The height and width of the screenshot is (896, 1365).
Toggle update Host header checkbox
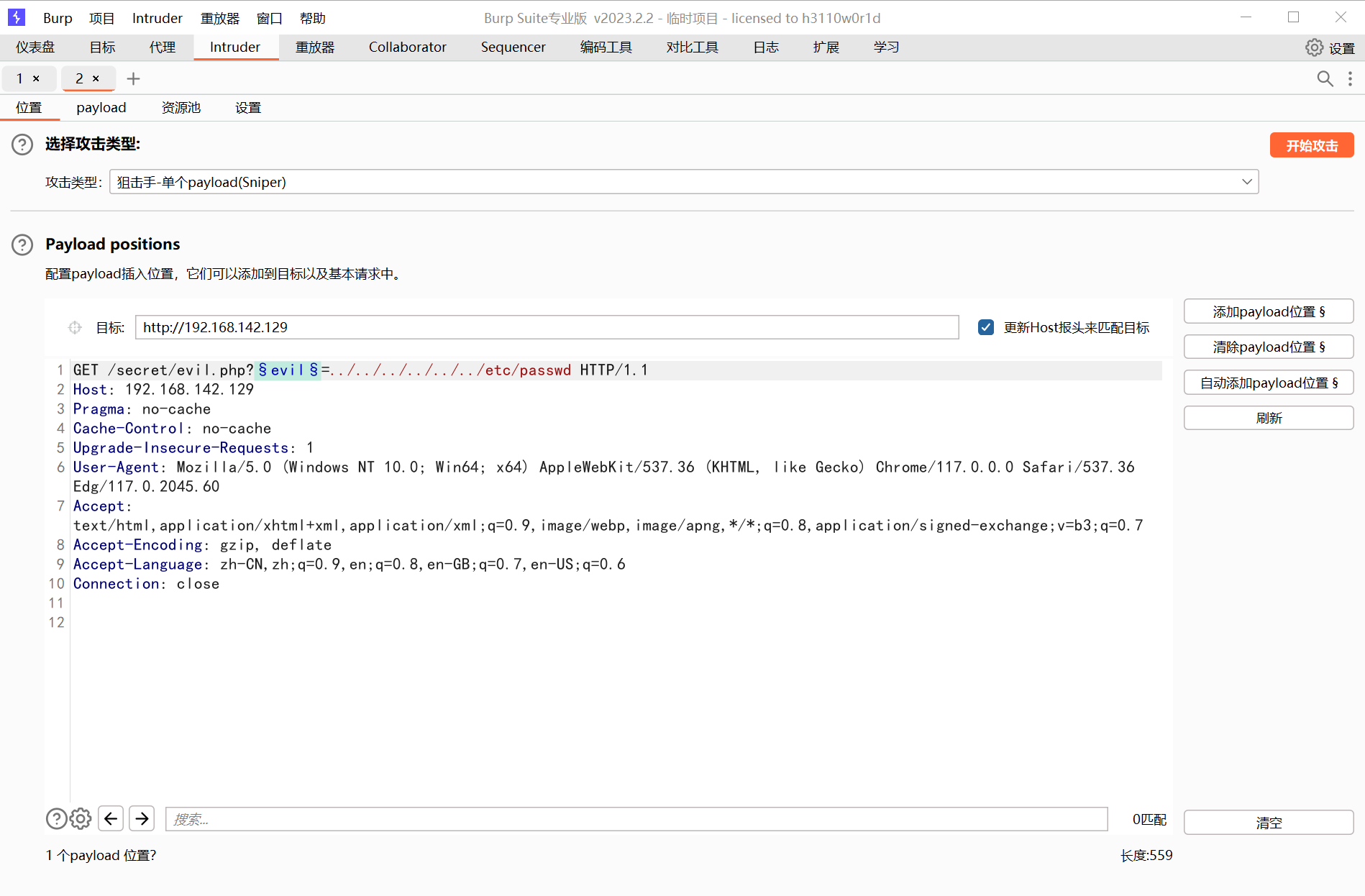(986, 327)
